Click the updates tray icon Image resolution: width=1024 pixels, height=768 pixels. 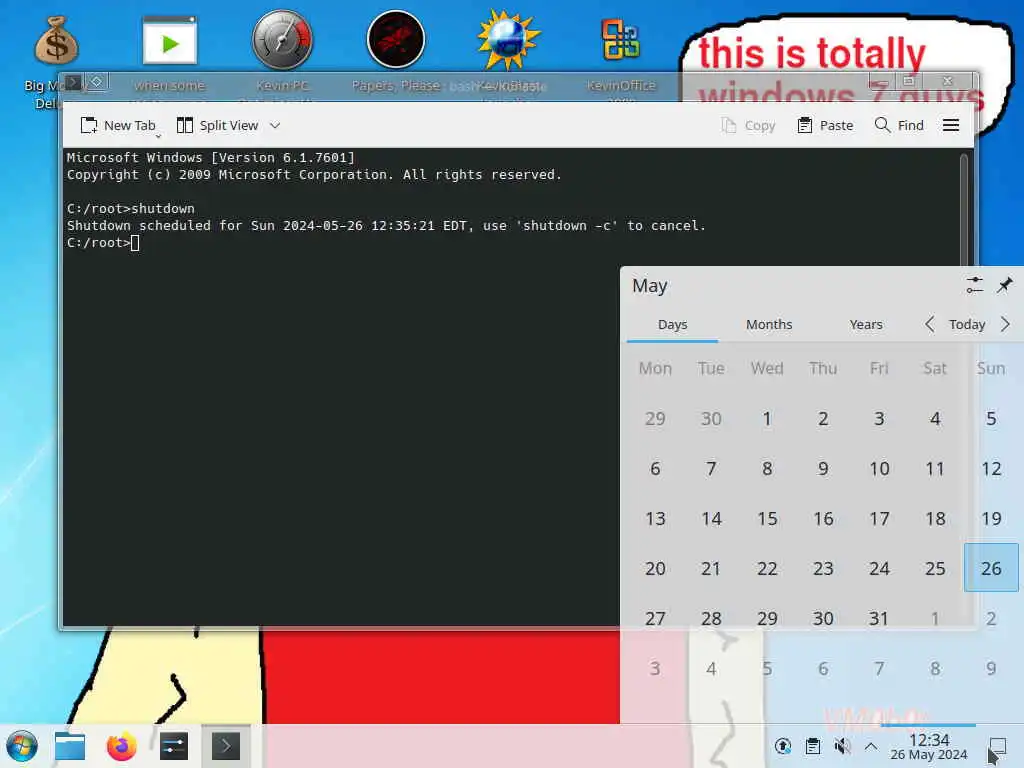click(x=782, y=746)
